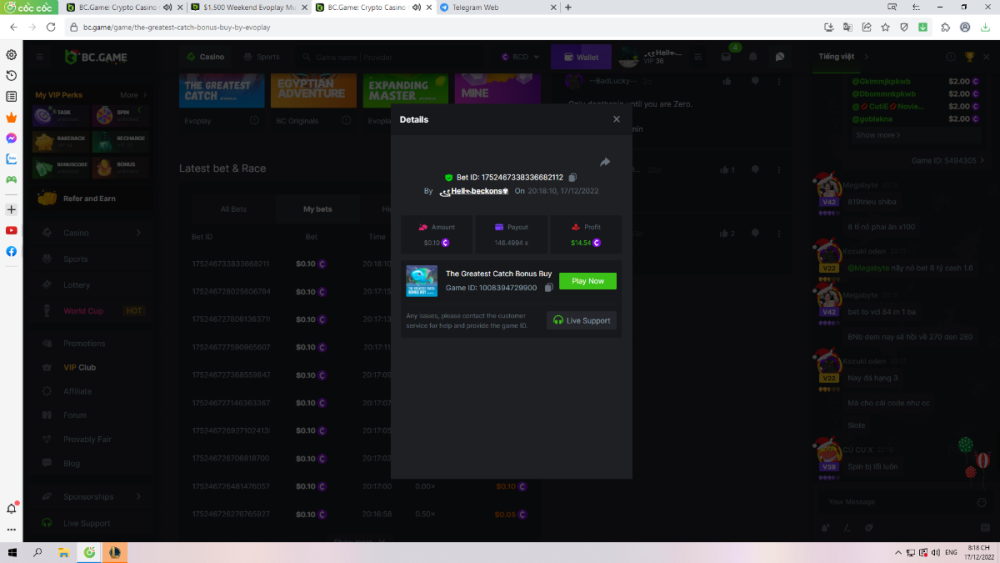Click The Greatest Catch Bonus Buy thumbnail
The height and width of the screenshot is (563, 1000).
(421, 281)
